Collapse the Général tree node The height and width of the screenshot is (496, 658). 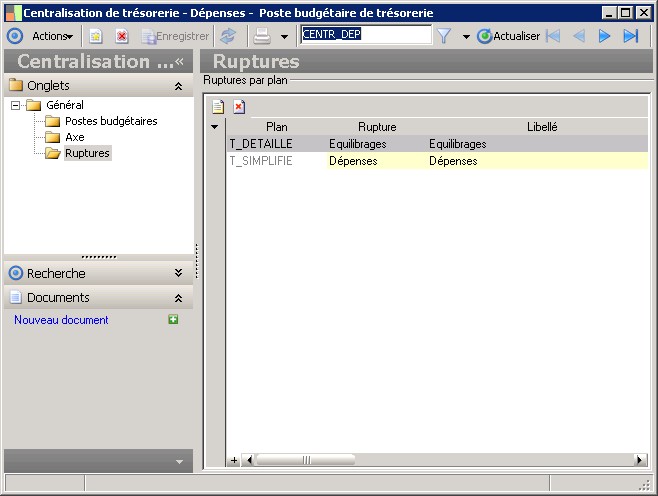pos(16,105)
